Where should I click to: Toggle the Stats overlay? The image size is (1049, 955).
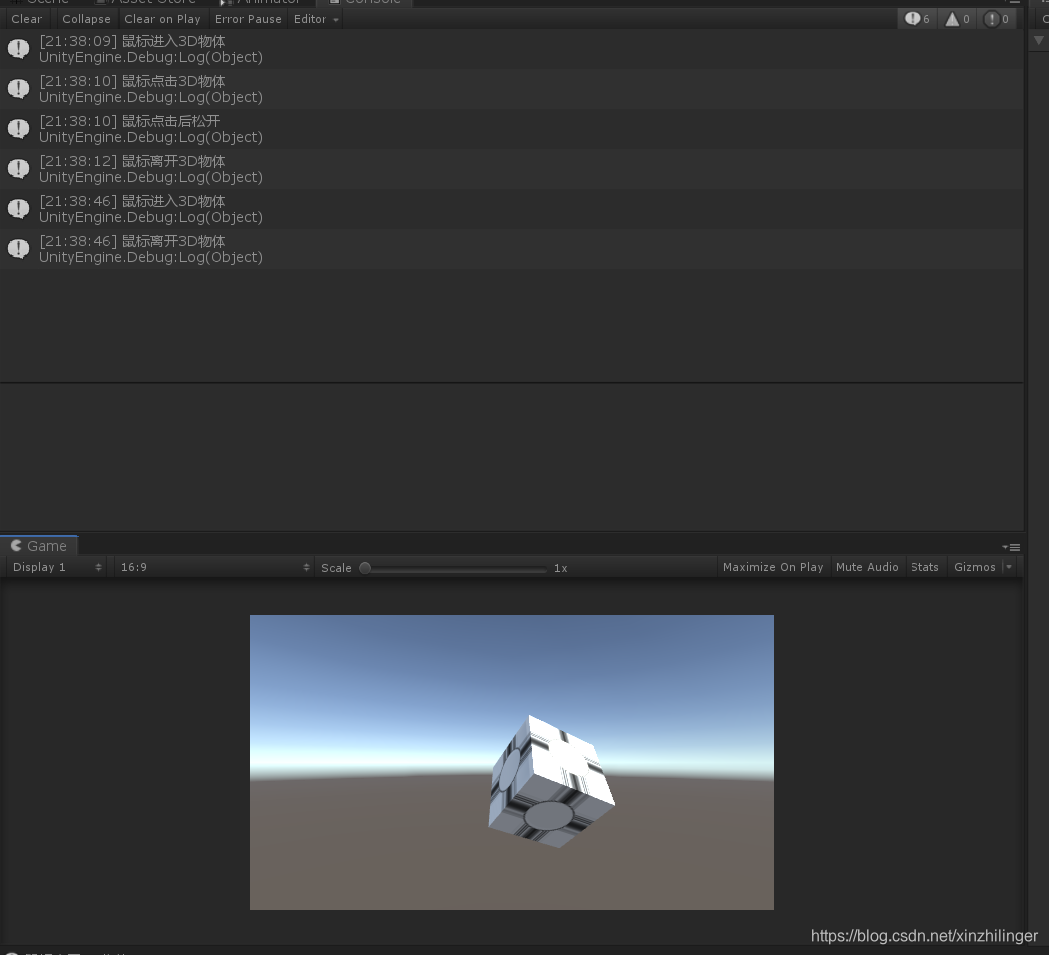pyautogui.click(x=925, y=567)
